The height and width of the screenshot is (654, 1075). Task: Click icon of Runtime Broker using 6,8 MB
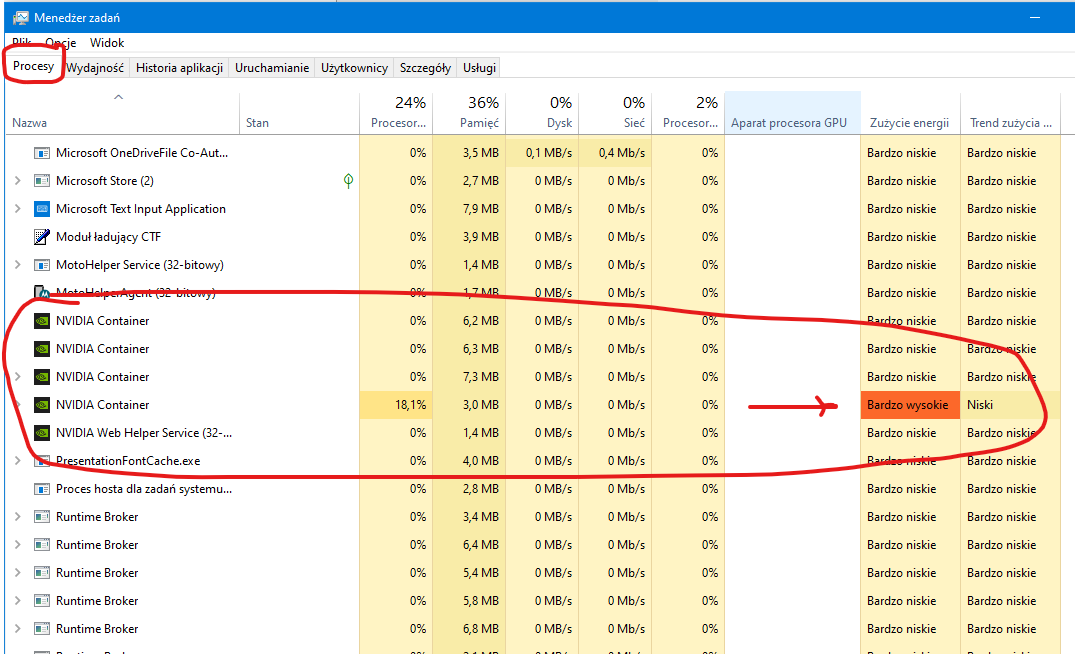(x=42, y=629)
